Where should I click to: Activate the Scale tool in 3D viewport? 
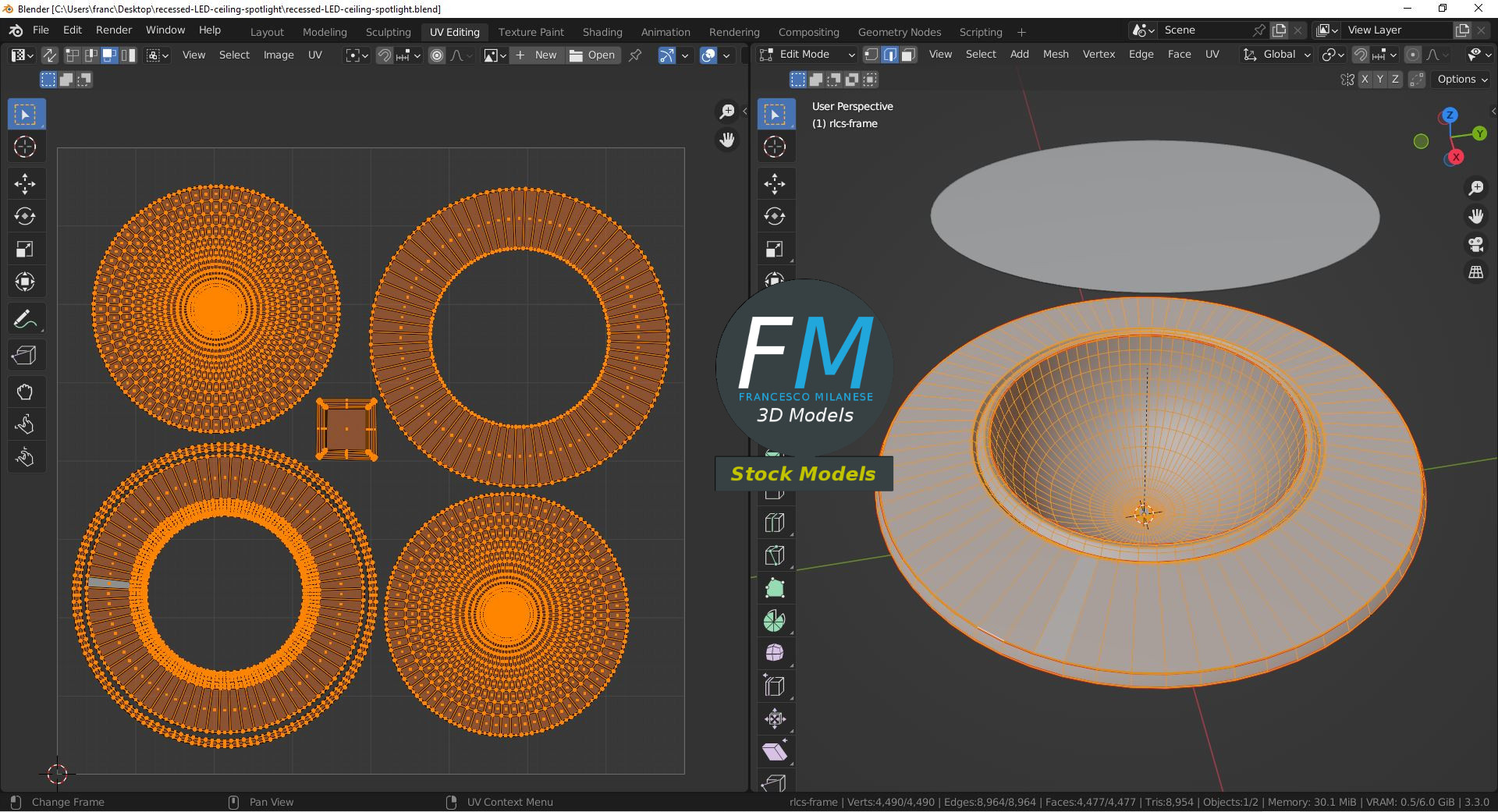774,250
